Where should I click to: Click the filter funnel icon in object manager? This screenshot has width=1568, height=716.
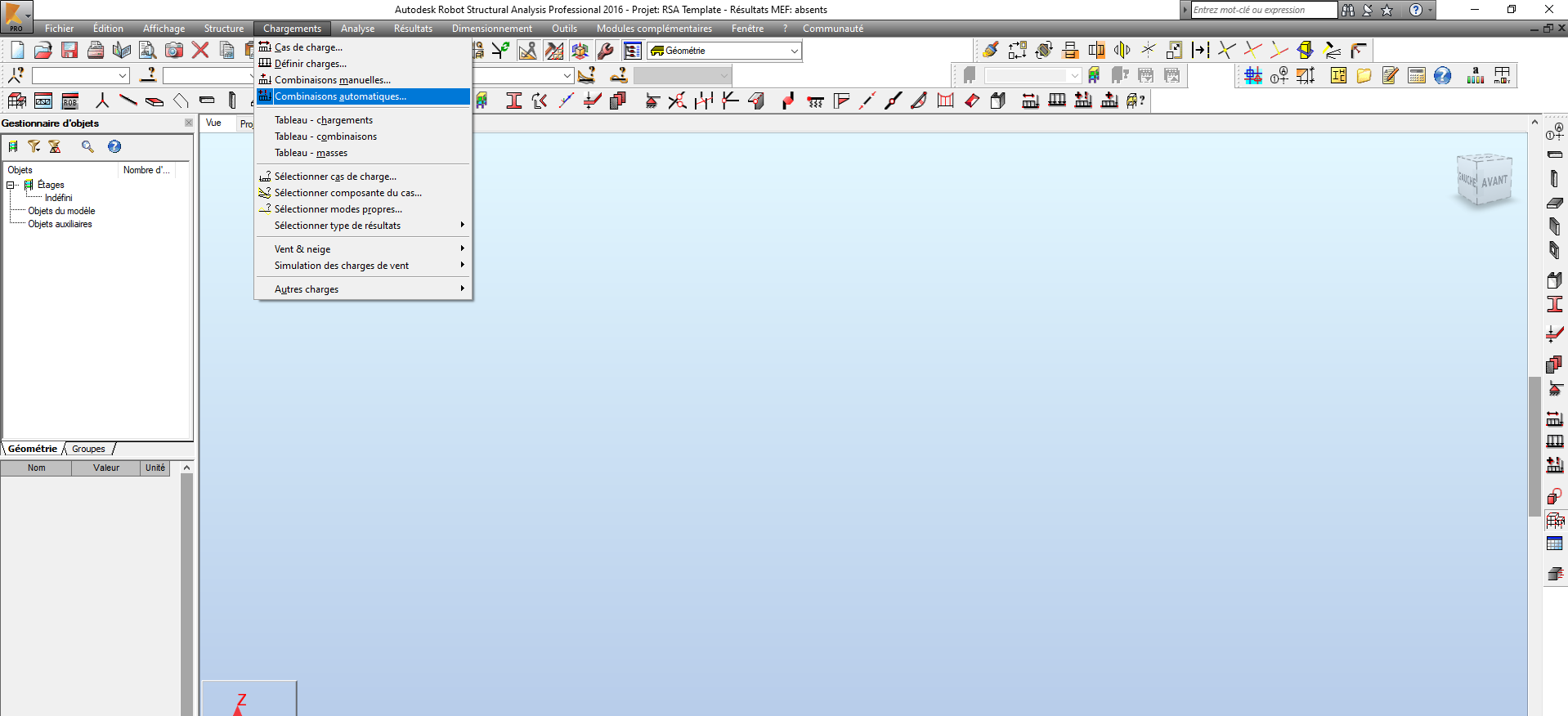[34, 146]
